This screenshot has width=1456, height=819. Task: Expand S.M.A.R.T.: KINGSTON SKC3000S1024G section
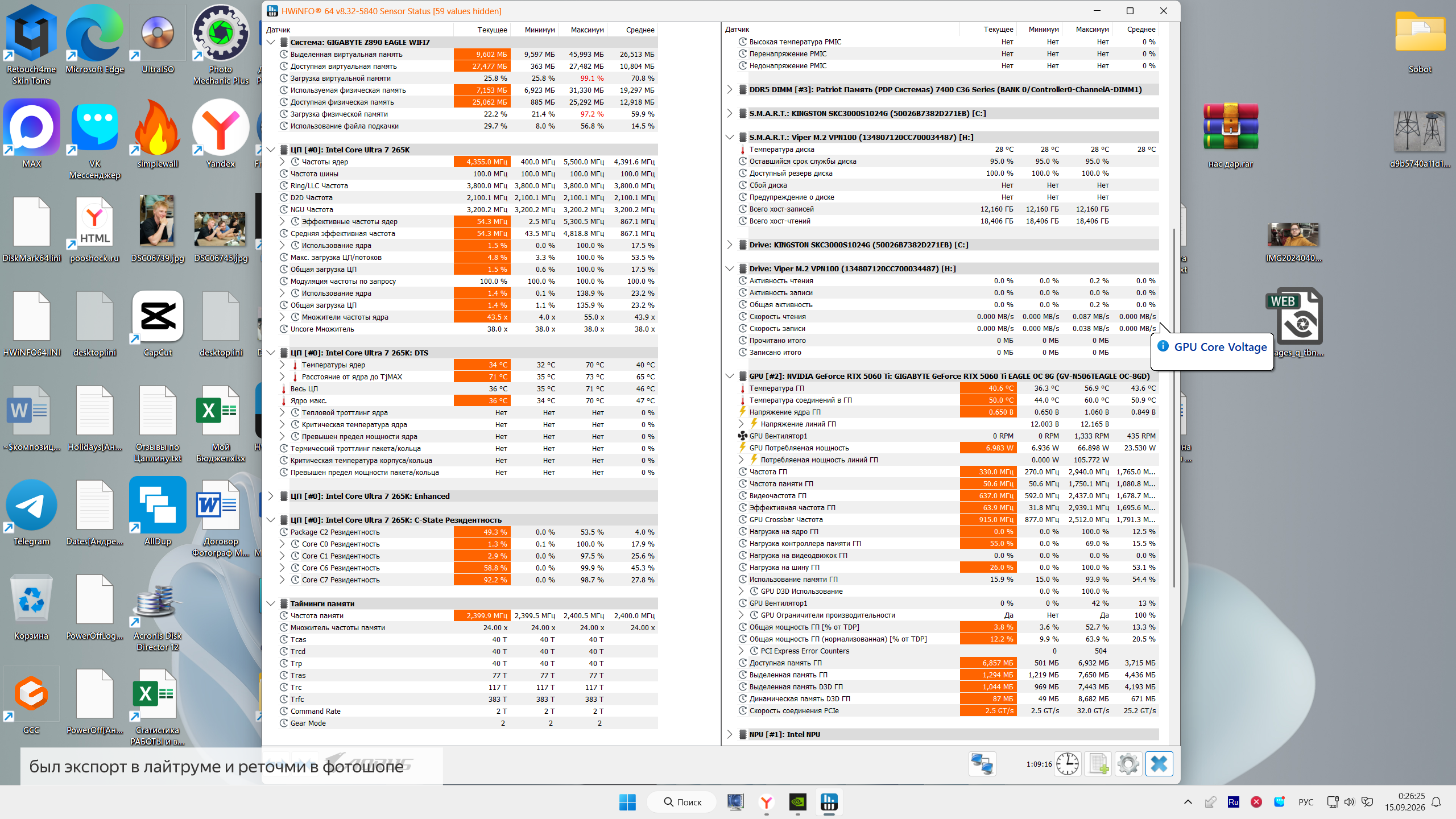[730, 113]
